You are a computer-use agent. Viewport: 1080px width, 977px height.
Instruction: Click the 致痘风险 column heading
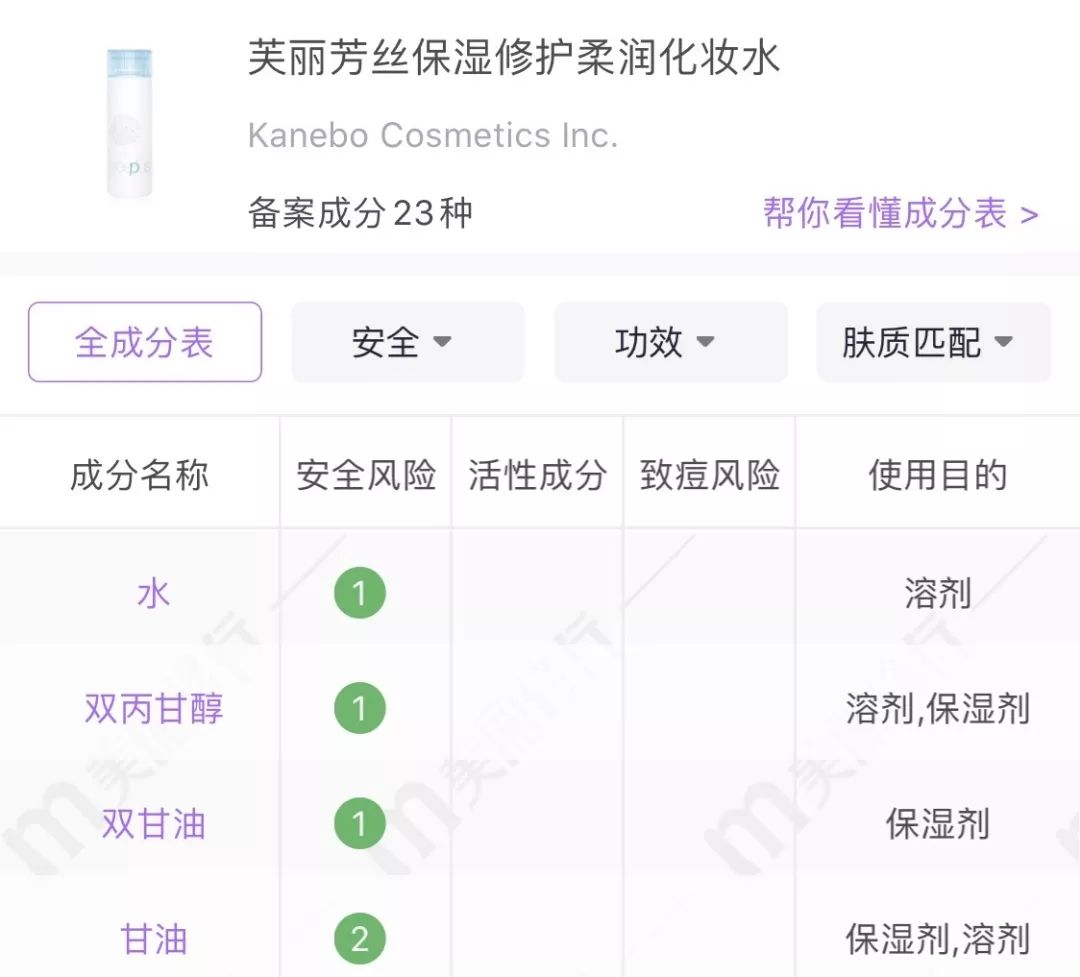click(708, 475)
